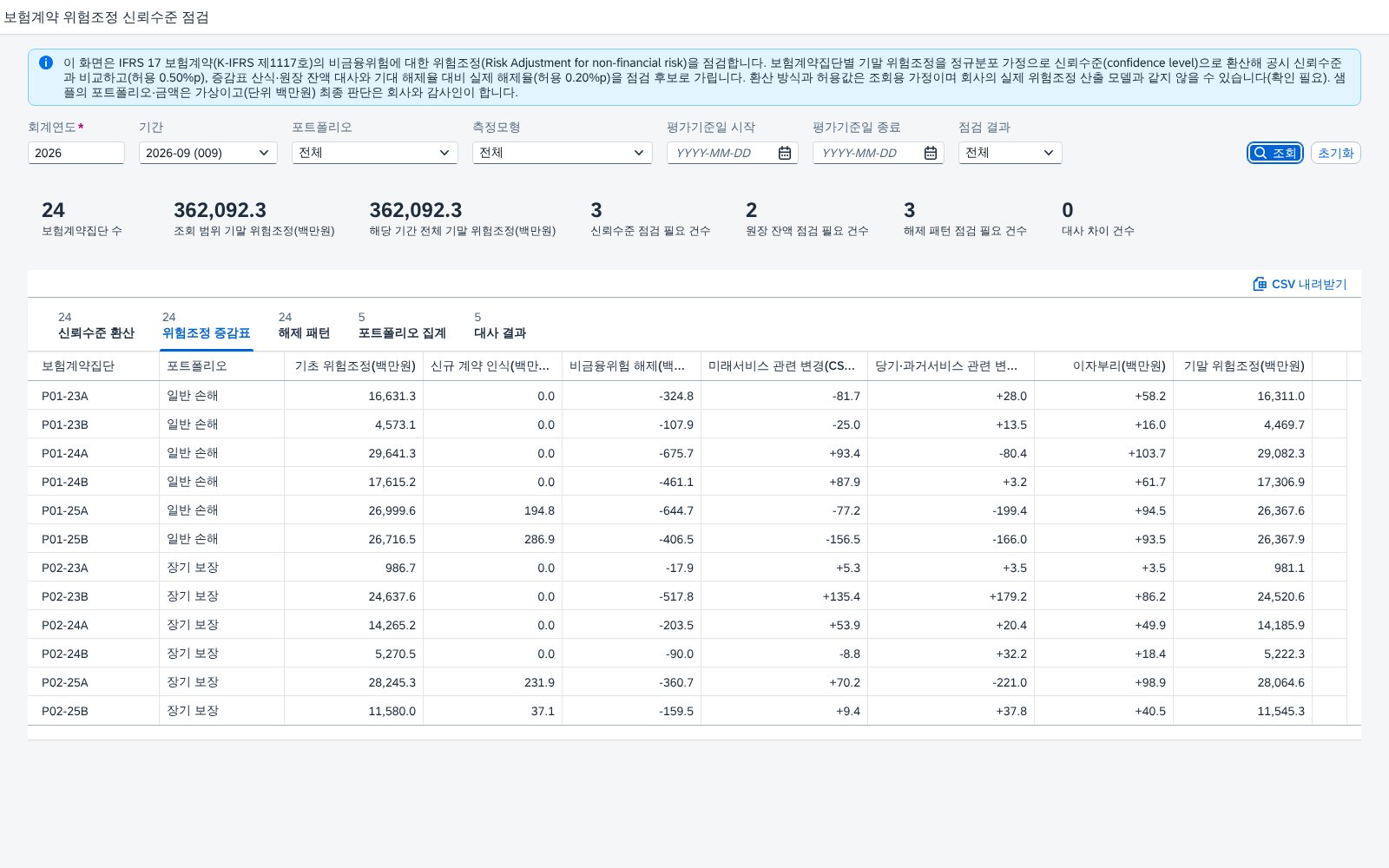Download data via CSV 내려받기
This screenshot has width=1389, height=868.
(x=1300, y=284)
